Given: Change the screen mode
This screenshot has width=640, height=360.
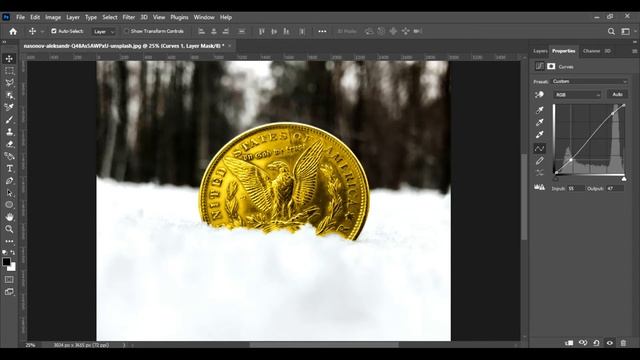Looking at the screenshot, I should point(9,292).
